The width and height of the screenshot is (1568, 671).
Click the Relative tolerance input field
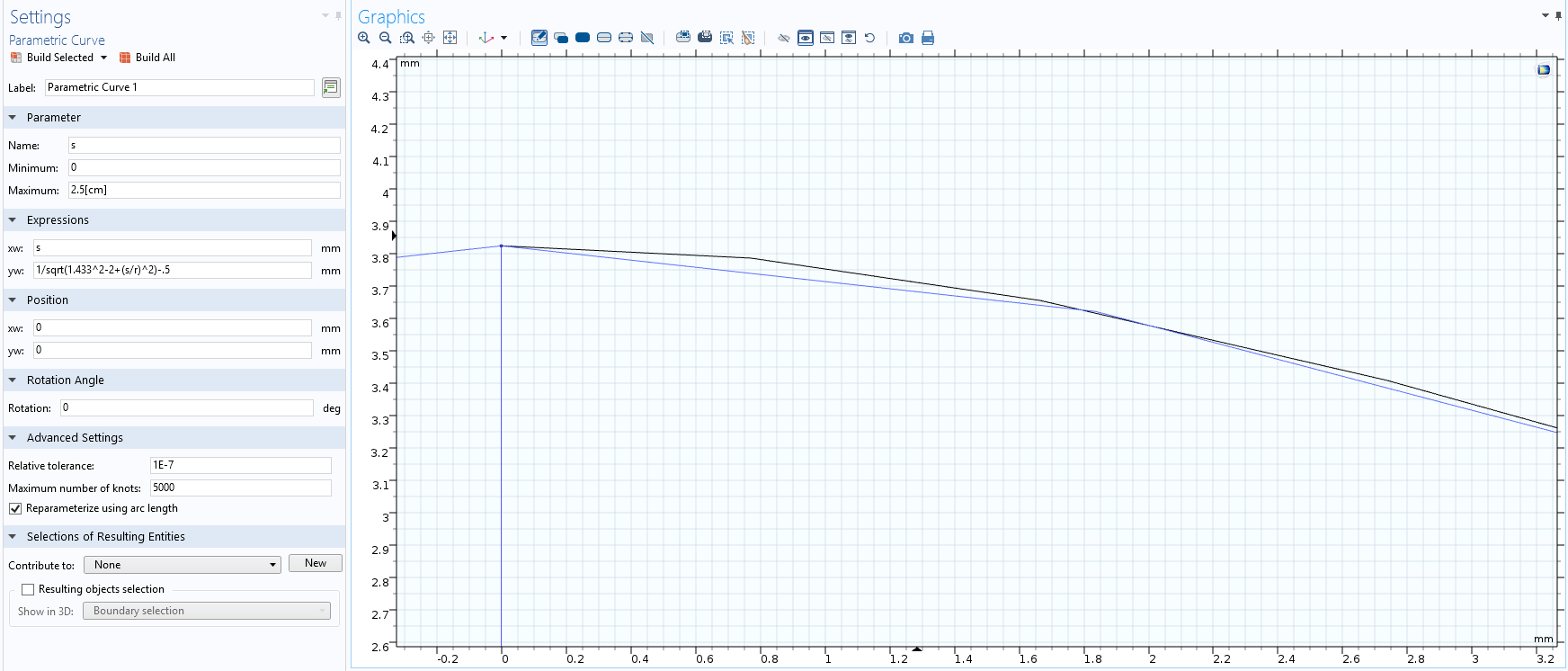[x=240, y=465]
